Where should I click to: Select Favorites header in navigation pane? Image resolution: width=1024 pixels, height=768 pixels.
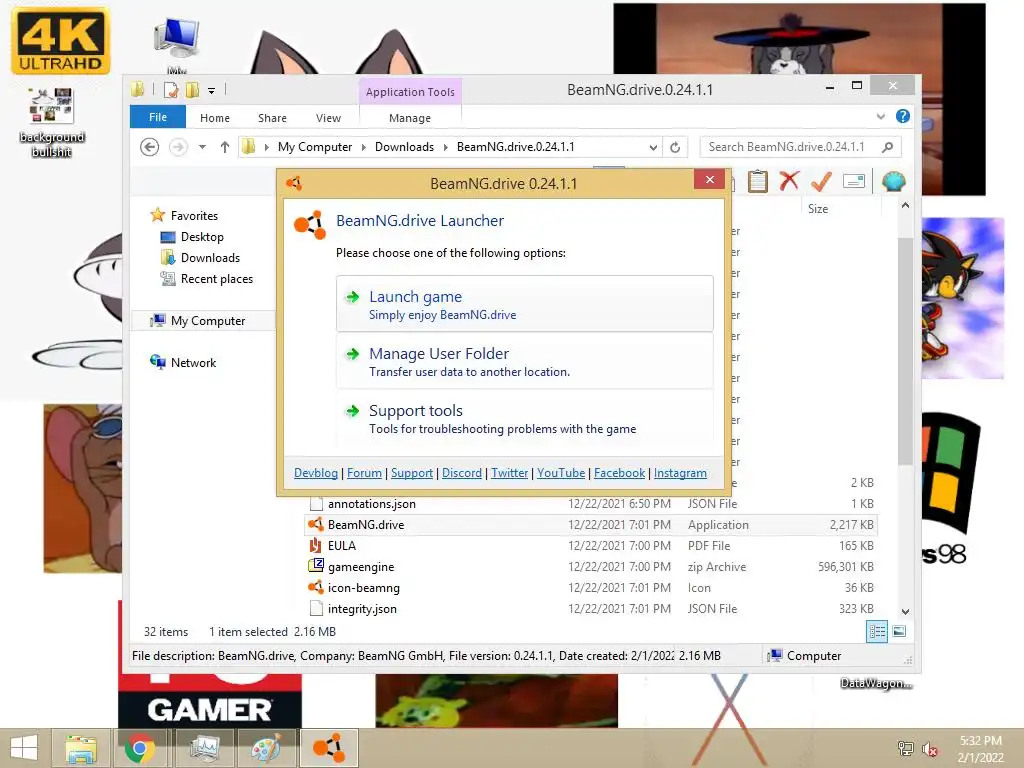click(x=194, y=216)
